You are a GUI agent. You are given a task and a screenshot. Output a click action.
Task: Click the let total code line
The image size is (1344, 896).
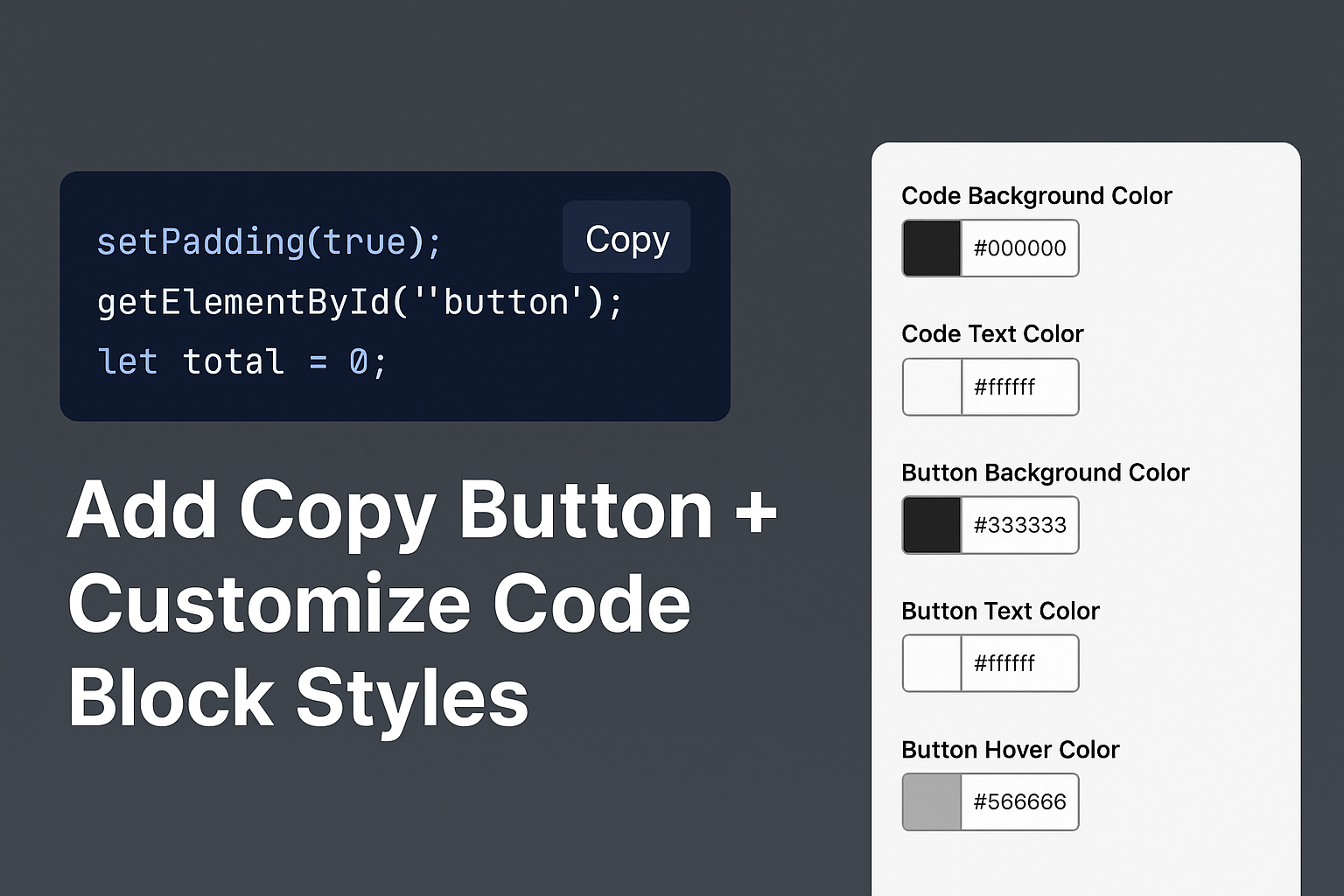click(240, 361)
